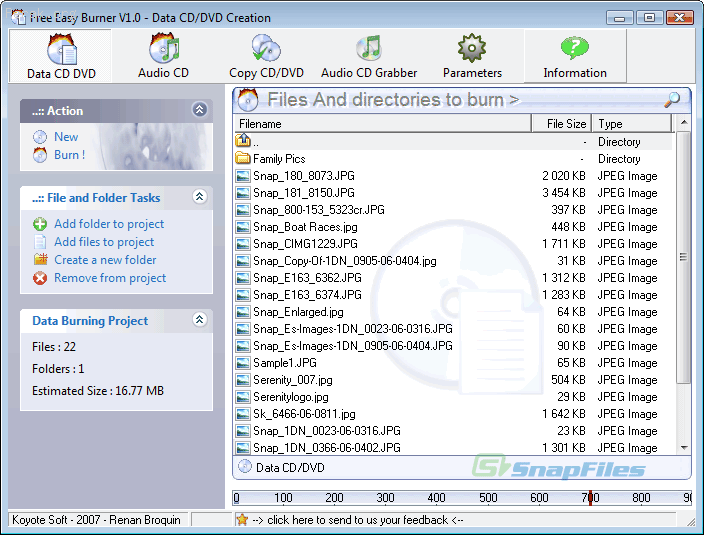Open the Information help section

(575, 56)
